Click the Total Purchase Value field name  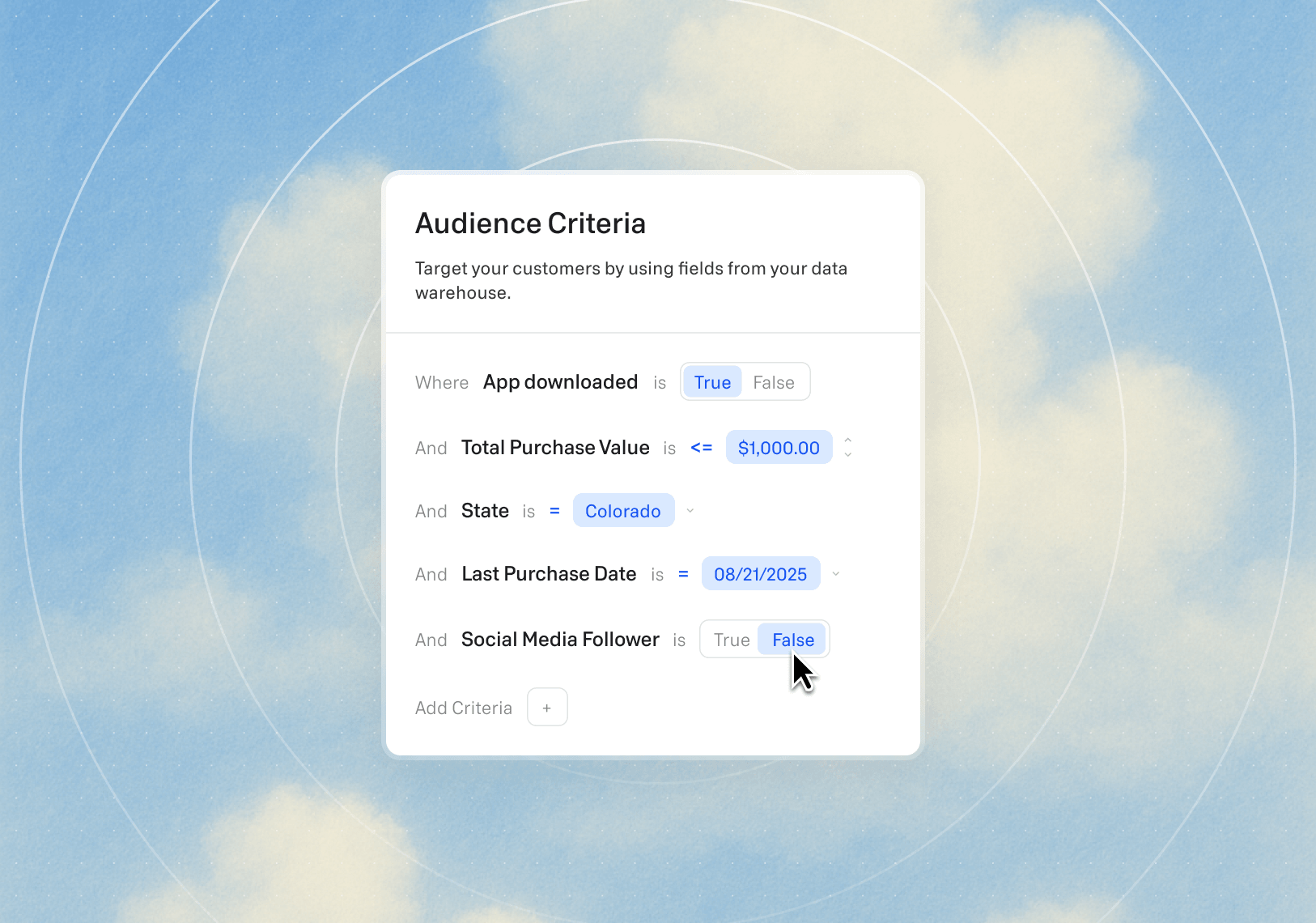click(x=555, y=448)
